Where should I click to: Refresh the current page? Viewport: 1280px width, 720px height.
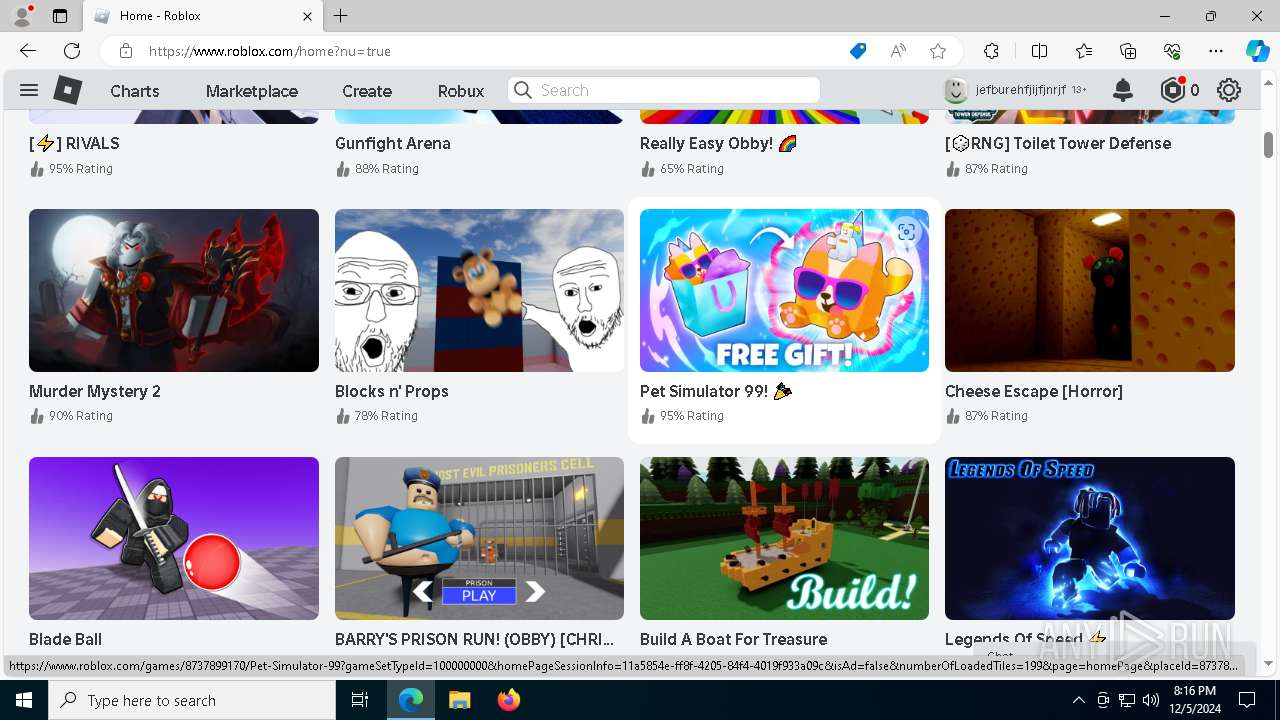click(72, 51)
